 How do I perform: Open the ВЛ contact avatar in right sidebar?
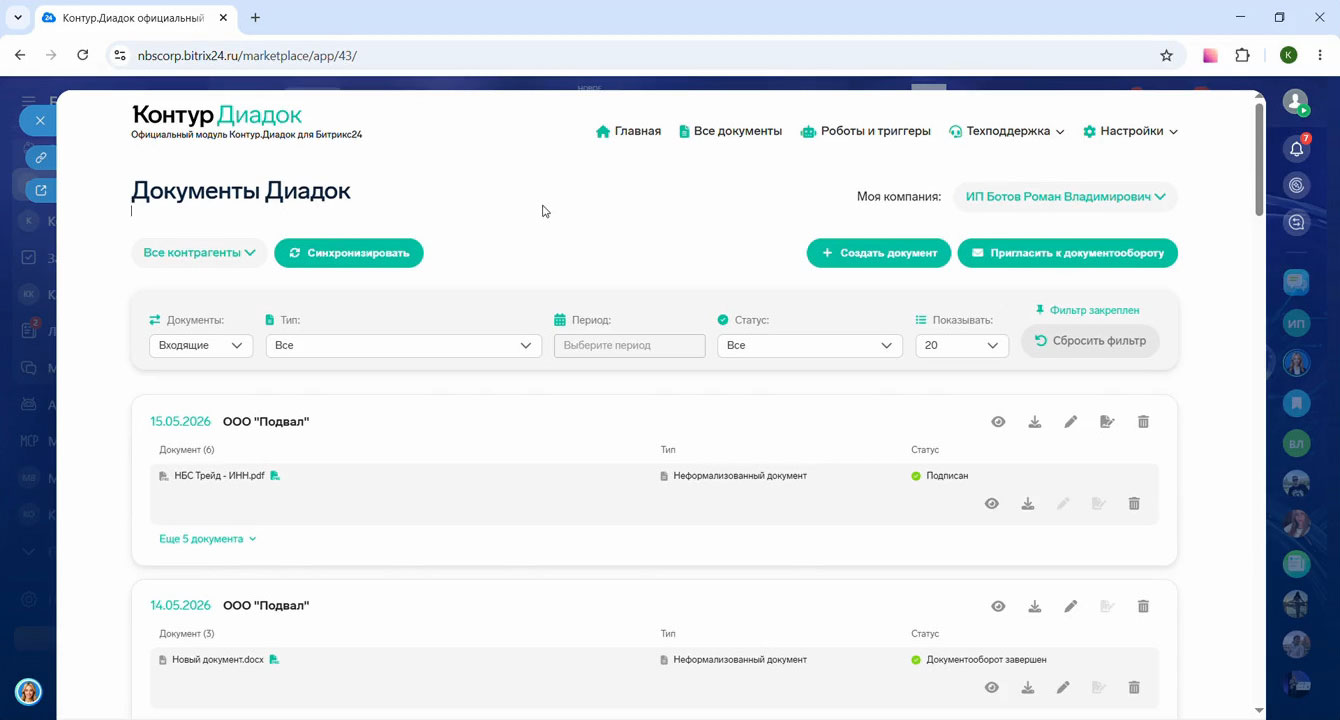(x=1297, y=443)
